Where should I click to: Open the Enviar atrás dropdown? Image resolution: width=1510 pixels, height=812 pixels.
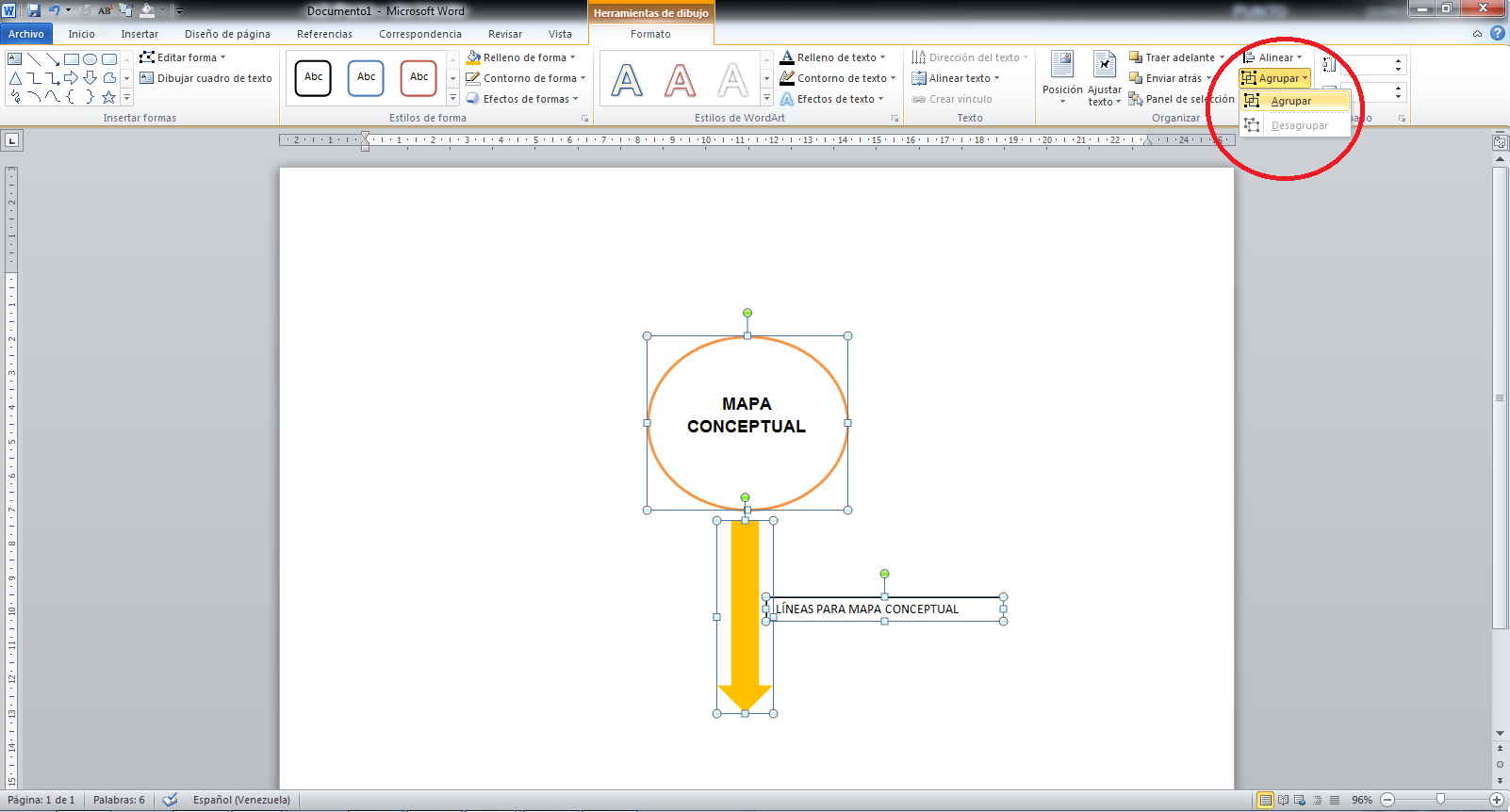[x=1171, y=78]
